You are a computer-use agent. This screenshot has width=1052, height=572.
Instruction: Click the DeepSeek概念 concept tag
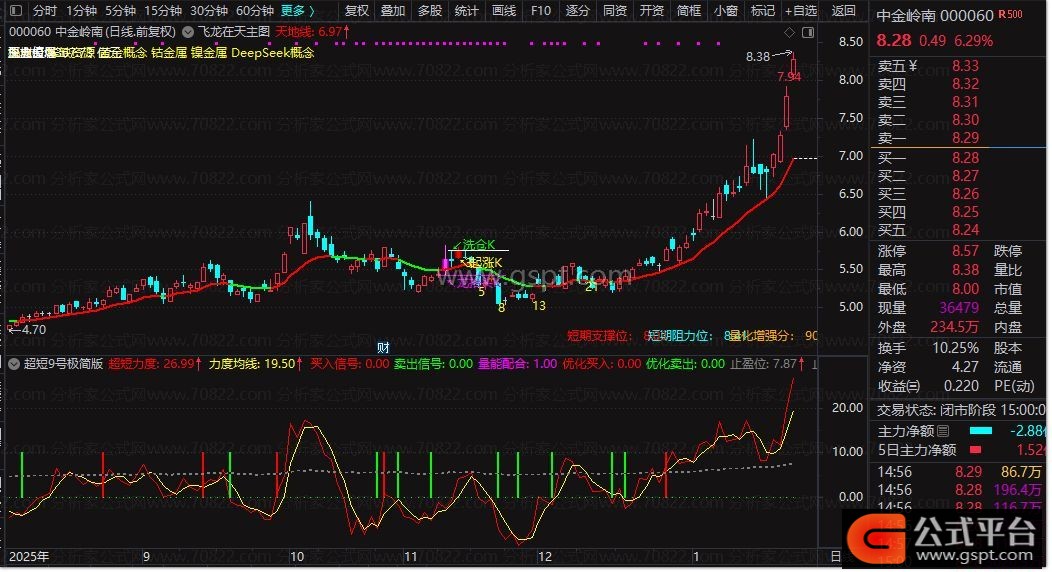pos(272,52)
